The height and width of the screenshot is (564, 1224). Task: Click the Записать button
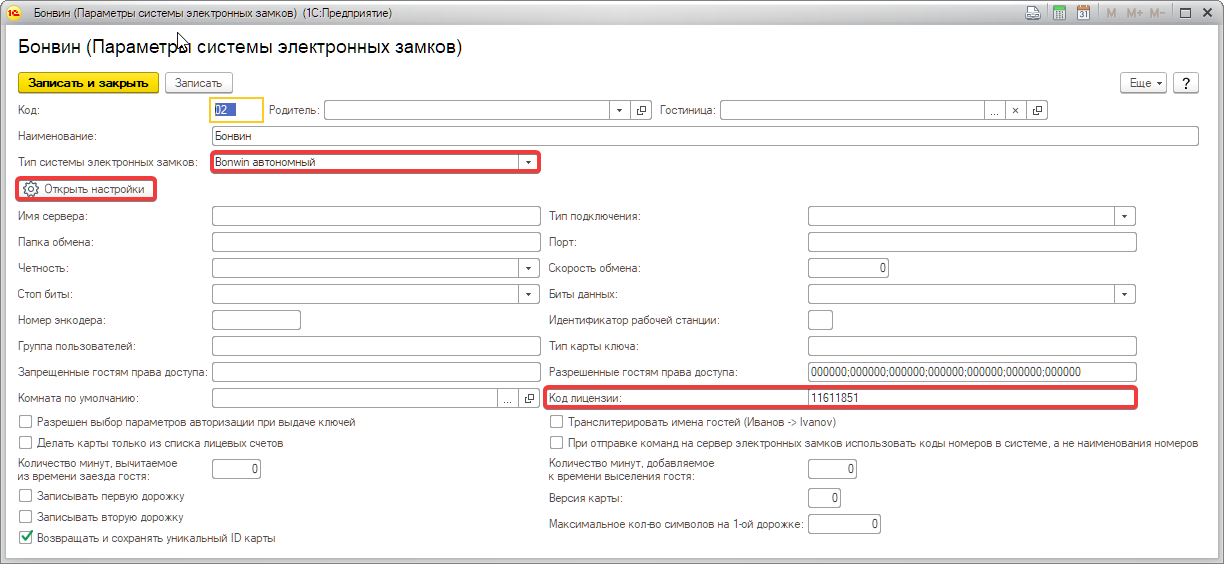(199, 83)
